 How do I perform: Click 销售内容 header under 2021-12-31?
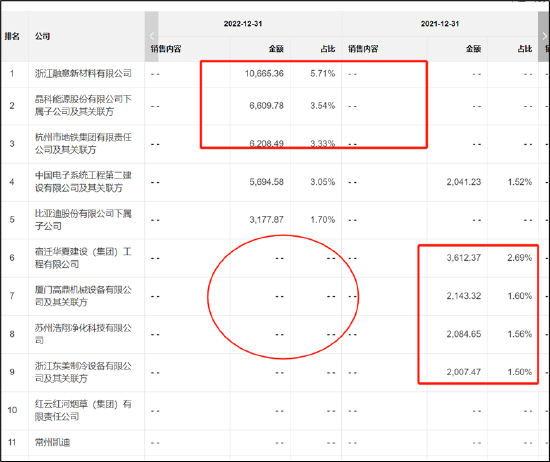point(363,49)
